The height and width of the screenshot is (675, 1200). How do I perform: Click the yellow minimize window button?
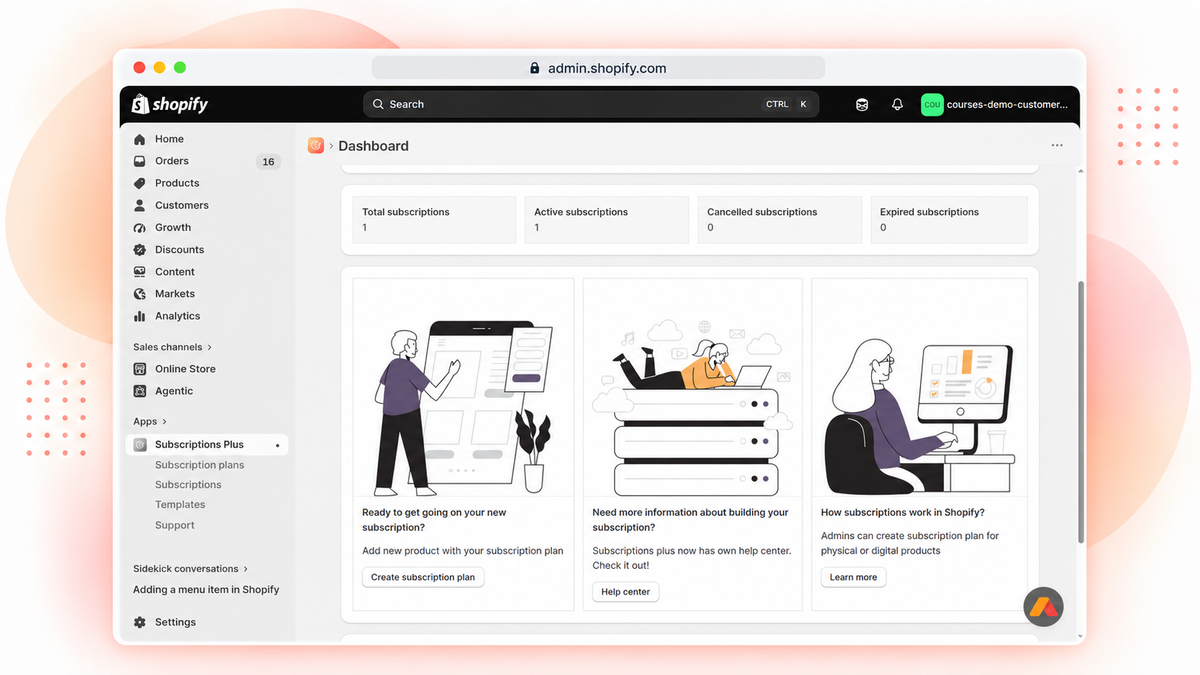coord(160,67)
